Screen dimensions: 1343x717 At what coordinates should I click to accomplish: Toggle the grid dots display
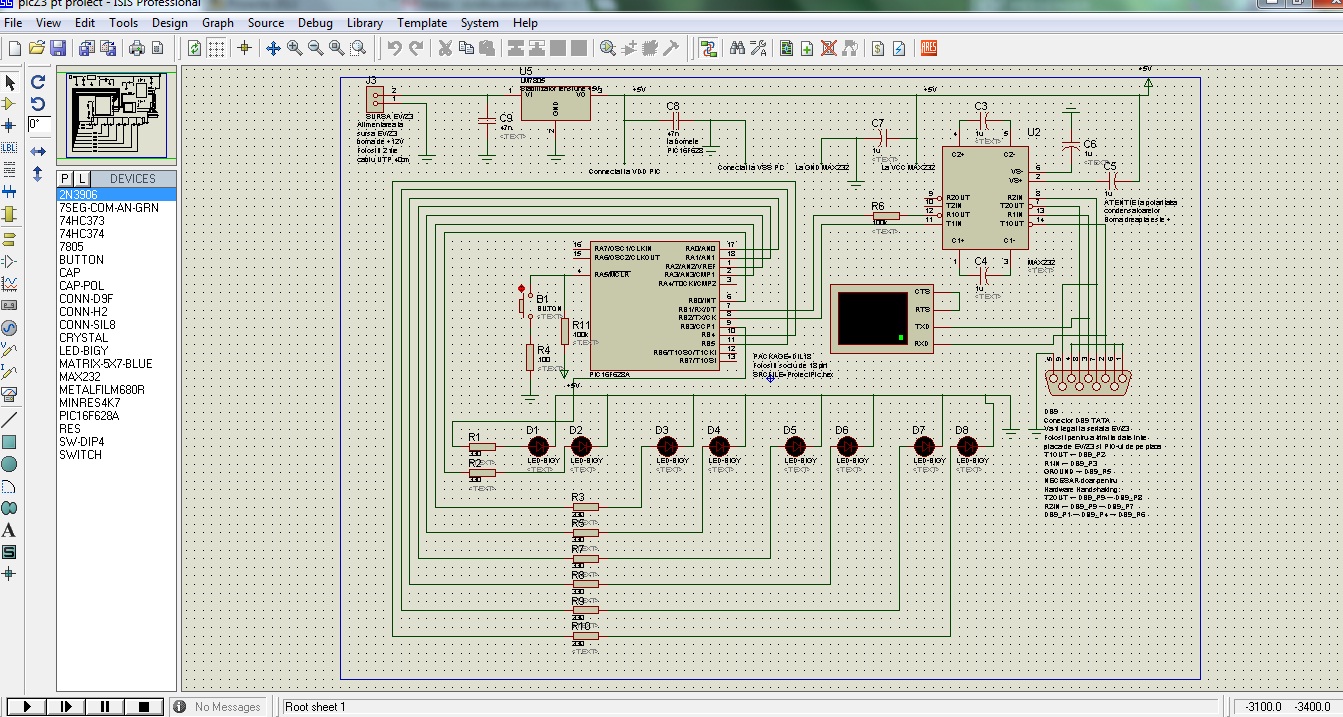[216, 48]
